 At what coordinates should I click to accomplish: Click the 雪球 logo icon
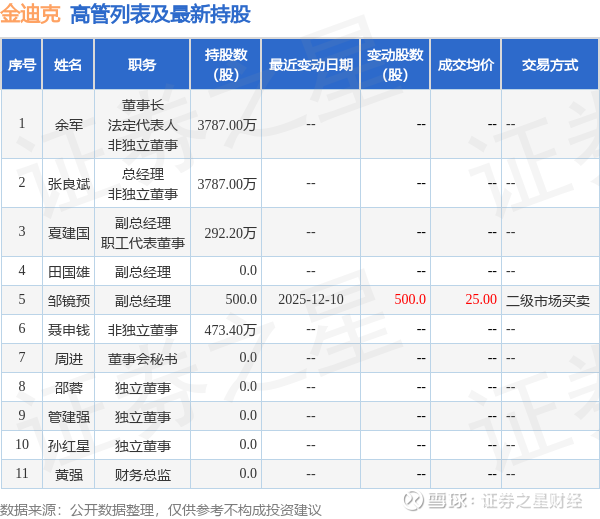pyautogui.click(x=413, y=501)
